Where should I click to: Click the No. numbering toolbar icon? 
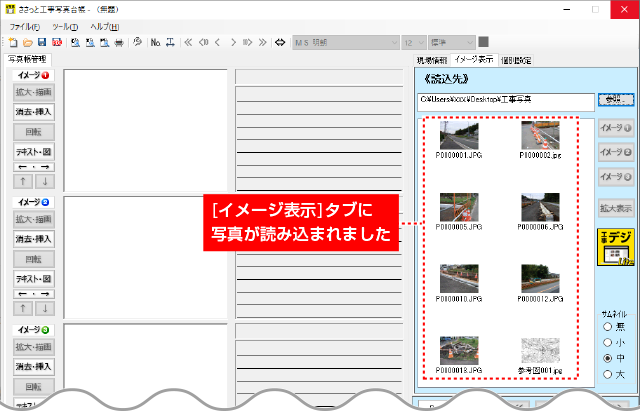156,42
